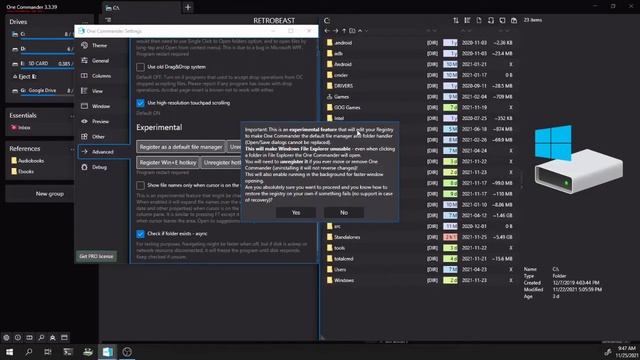640x360 pixels.
Task: Open the Windows Start menu
Action: 9,352
